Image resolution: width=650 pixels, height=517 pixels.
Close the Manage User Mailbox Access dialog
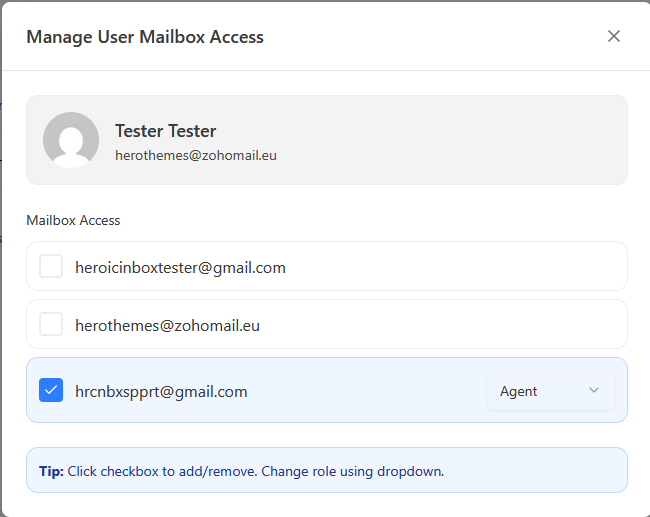pyautogui.click(x=614, y=36)
